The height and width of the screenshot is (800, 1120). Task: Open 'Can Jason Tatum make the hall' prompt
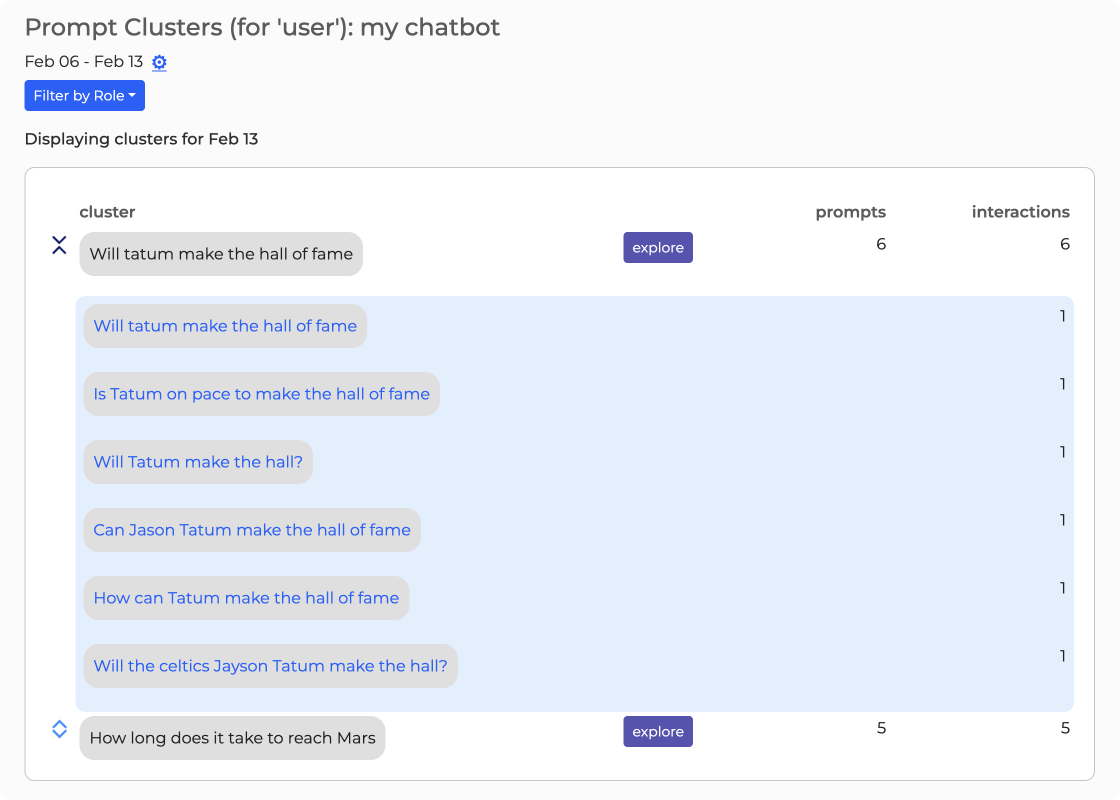coord(252,530)
